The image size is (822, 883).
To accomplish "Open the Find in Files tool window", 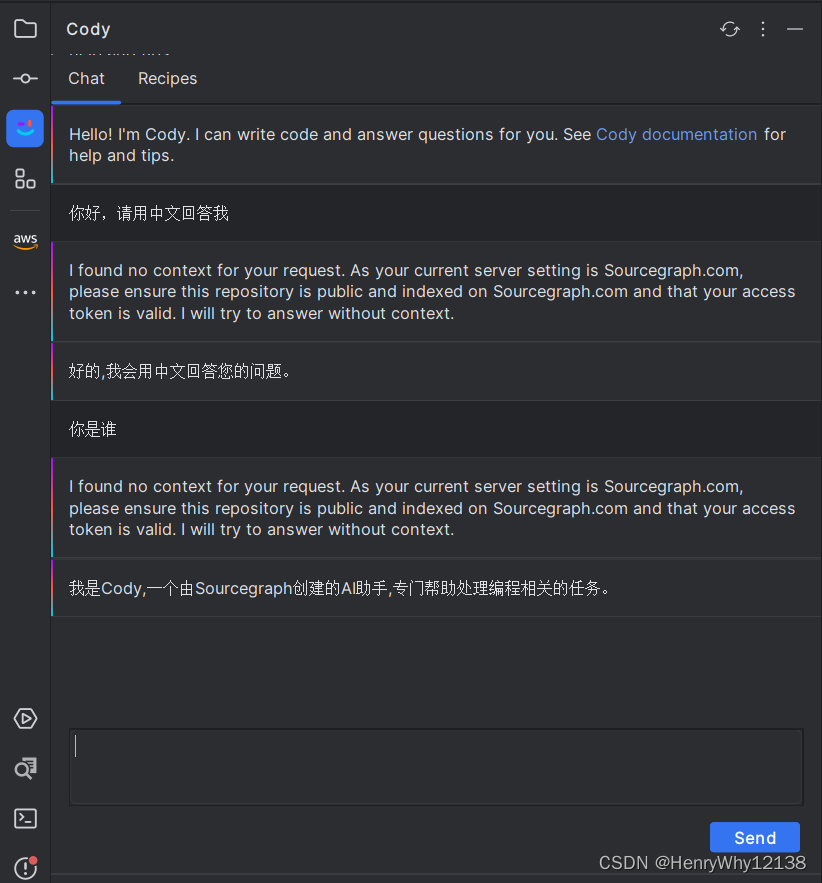I will tap(24, 768).
